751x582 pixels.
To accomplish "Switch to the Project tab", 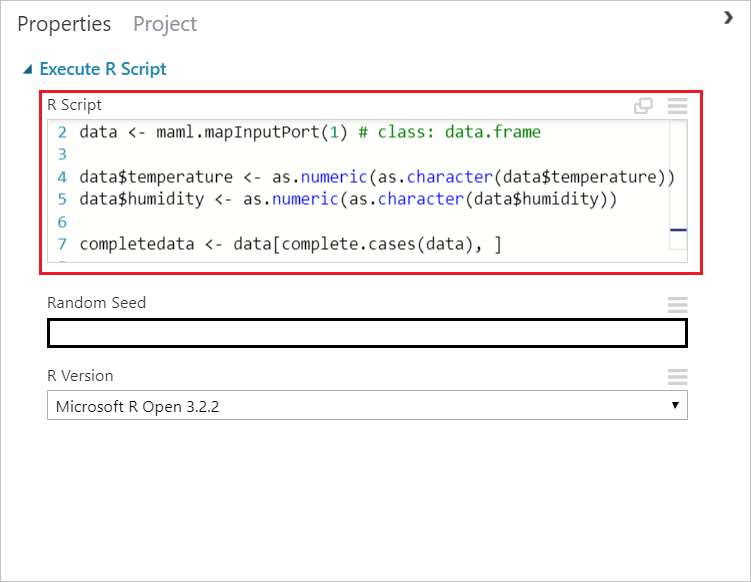I will click(x=165, y=24).
